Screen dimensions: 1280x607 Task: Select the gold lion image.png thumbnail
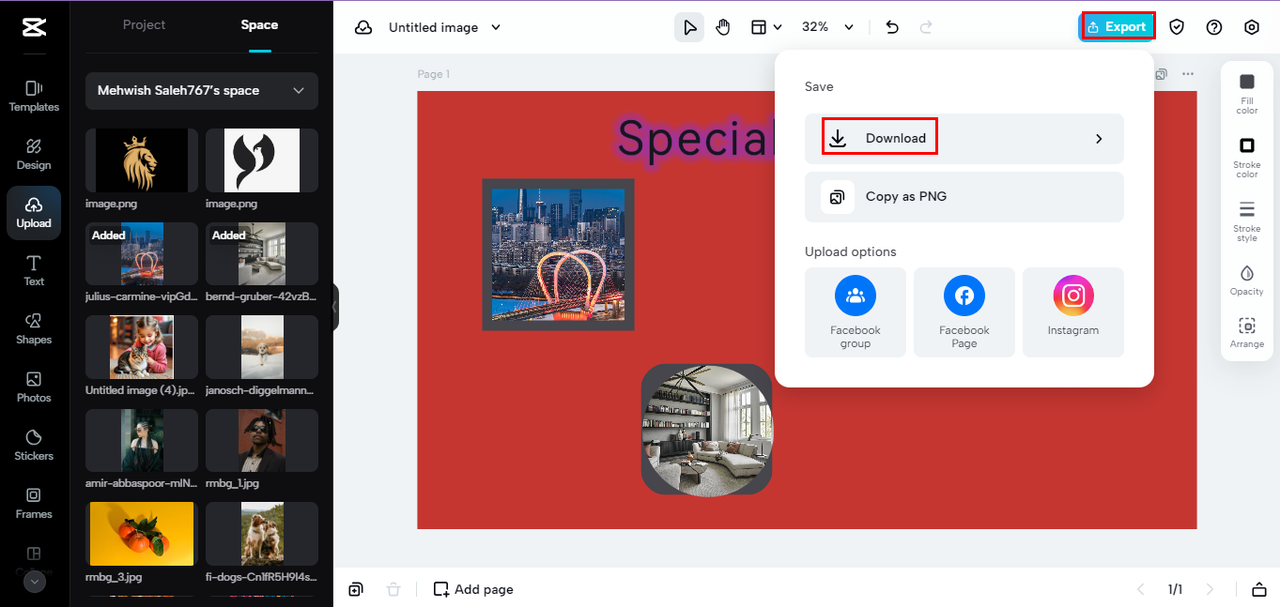click(141, 160)
